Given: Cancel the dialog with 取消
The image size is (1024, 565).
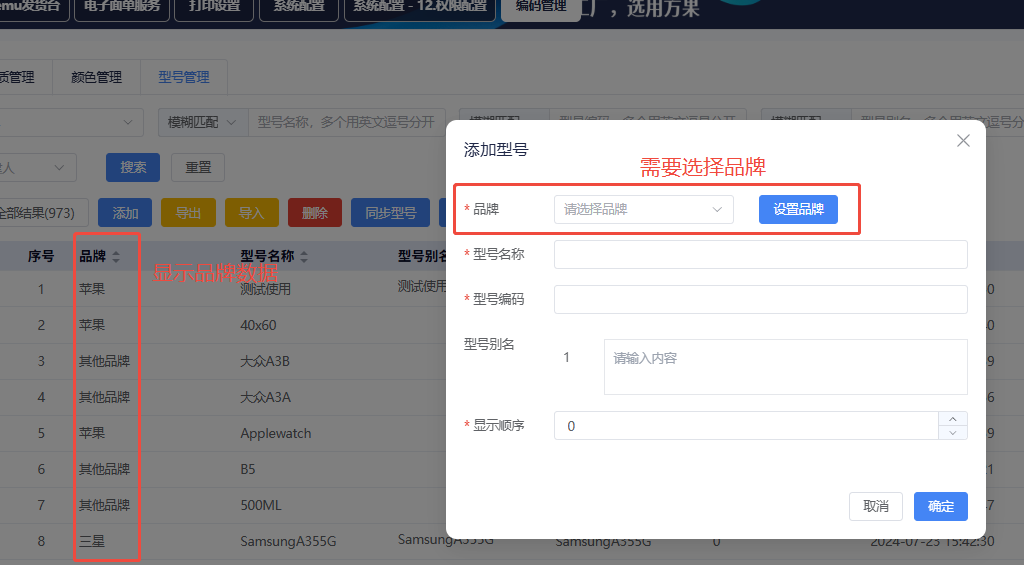Looking at the screenshot, I should click(875, 506).
